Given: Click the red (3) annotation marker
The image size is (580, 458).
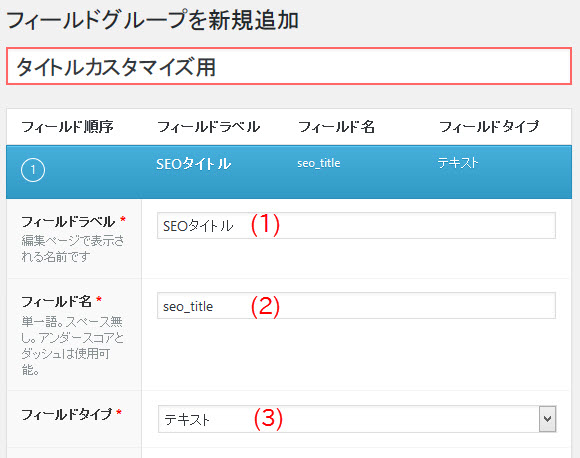Looking at the screenshot, I should (268, 419).
